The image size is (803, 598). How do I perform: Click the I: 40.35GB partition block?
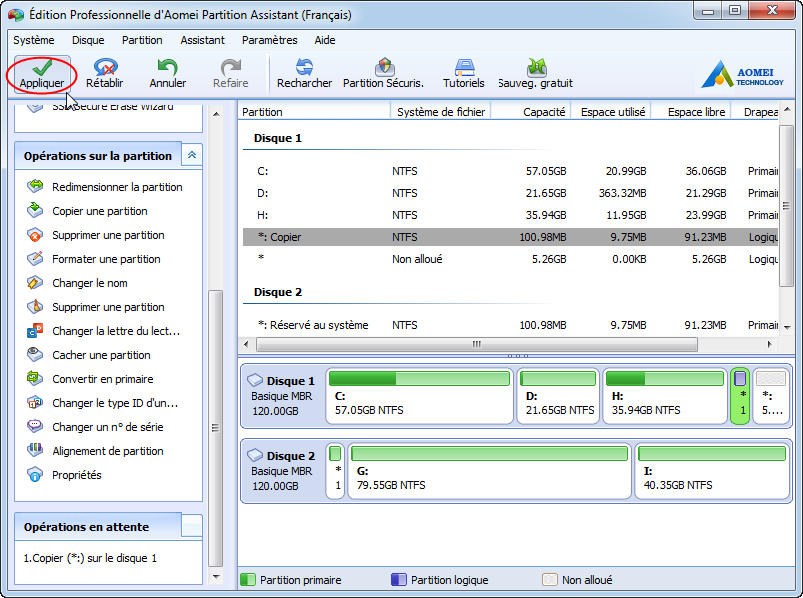pyautogui.click(x=712, y=471)
